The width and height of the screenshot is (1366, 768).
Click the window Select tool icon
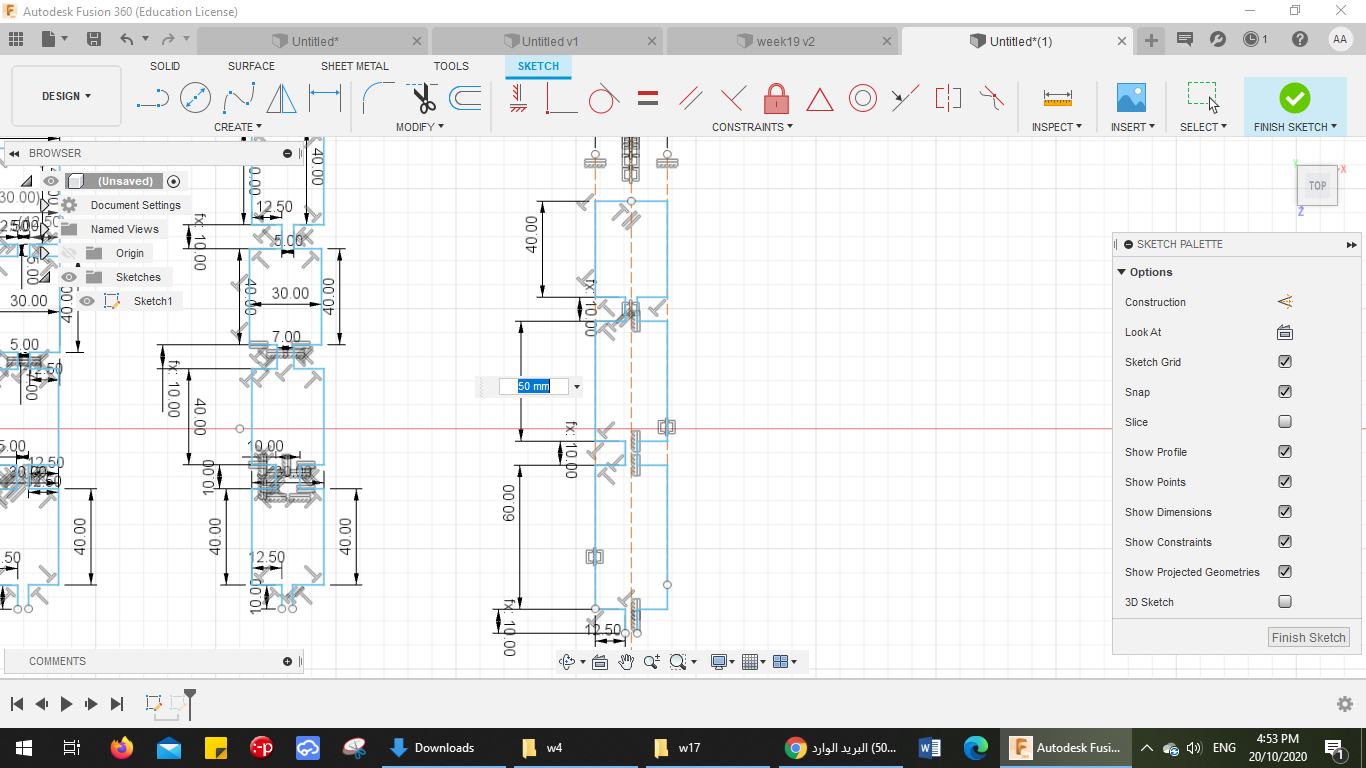(x=1203, y=97)
